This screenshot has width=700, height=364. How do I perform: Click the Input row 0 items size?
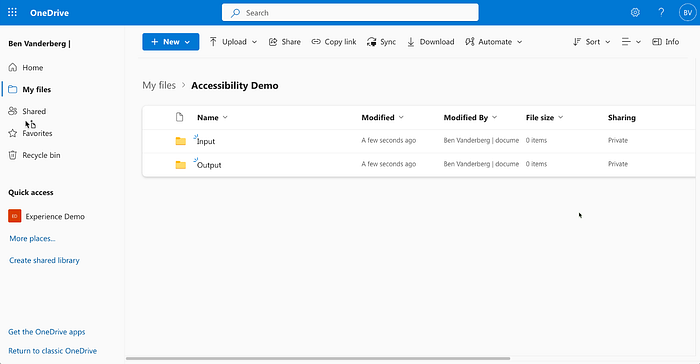point(536,140)
